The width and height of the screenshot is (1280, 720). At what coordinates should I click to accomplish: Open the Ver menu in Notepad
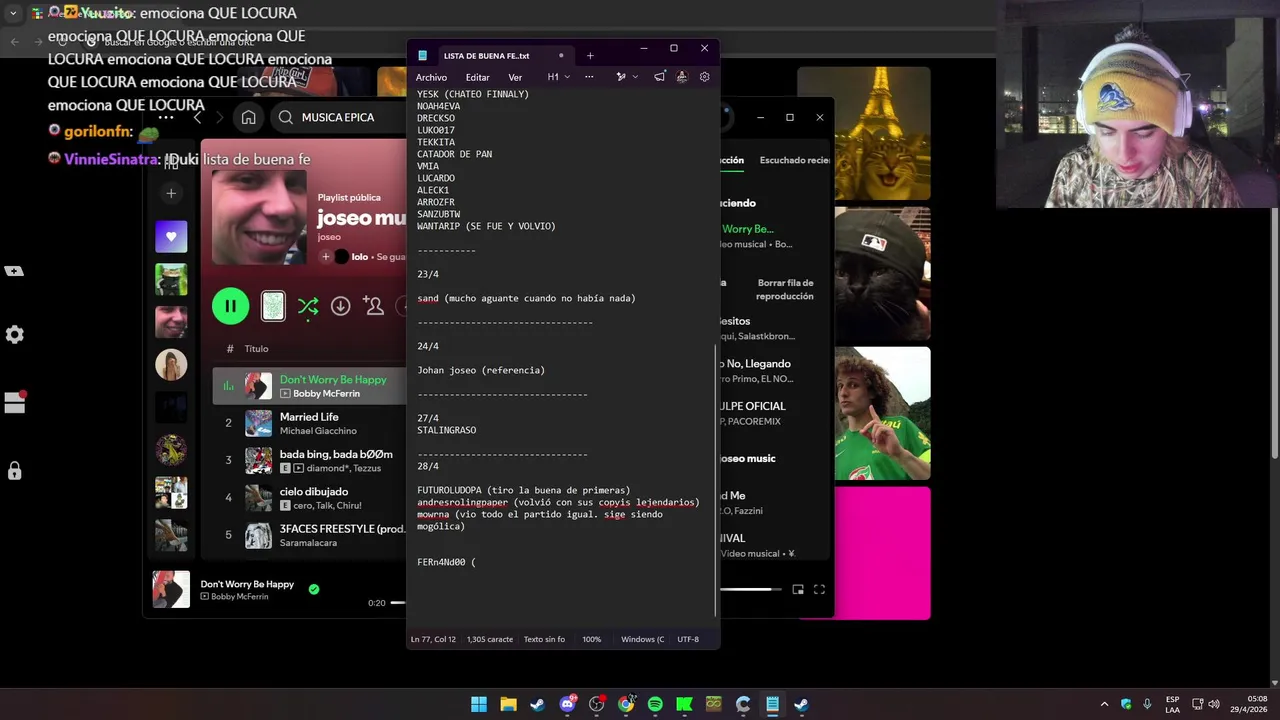pyautogui.click(x=515, y=77)
